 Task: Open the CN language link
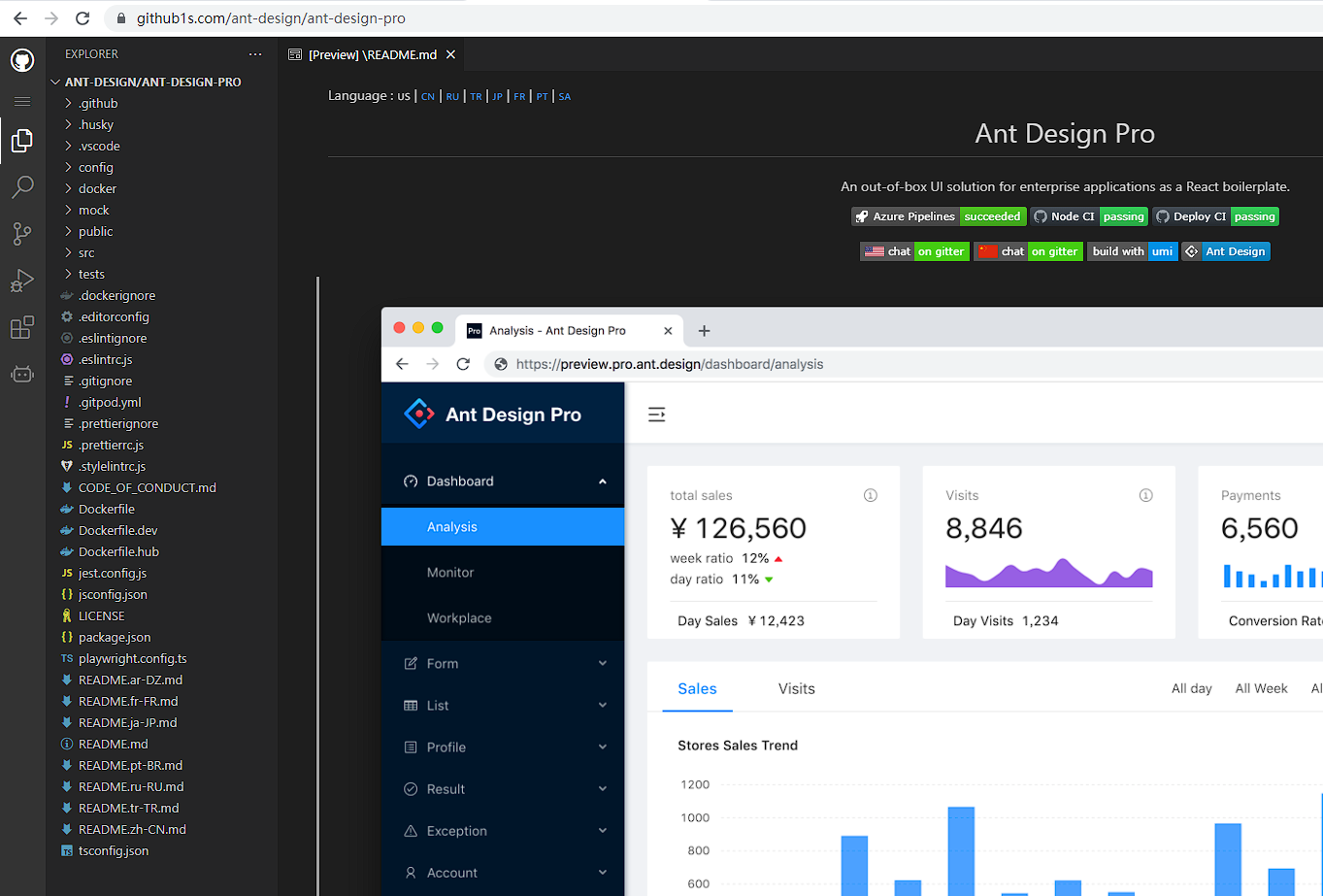pyautogui.click(x=427, y=97)
